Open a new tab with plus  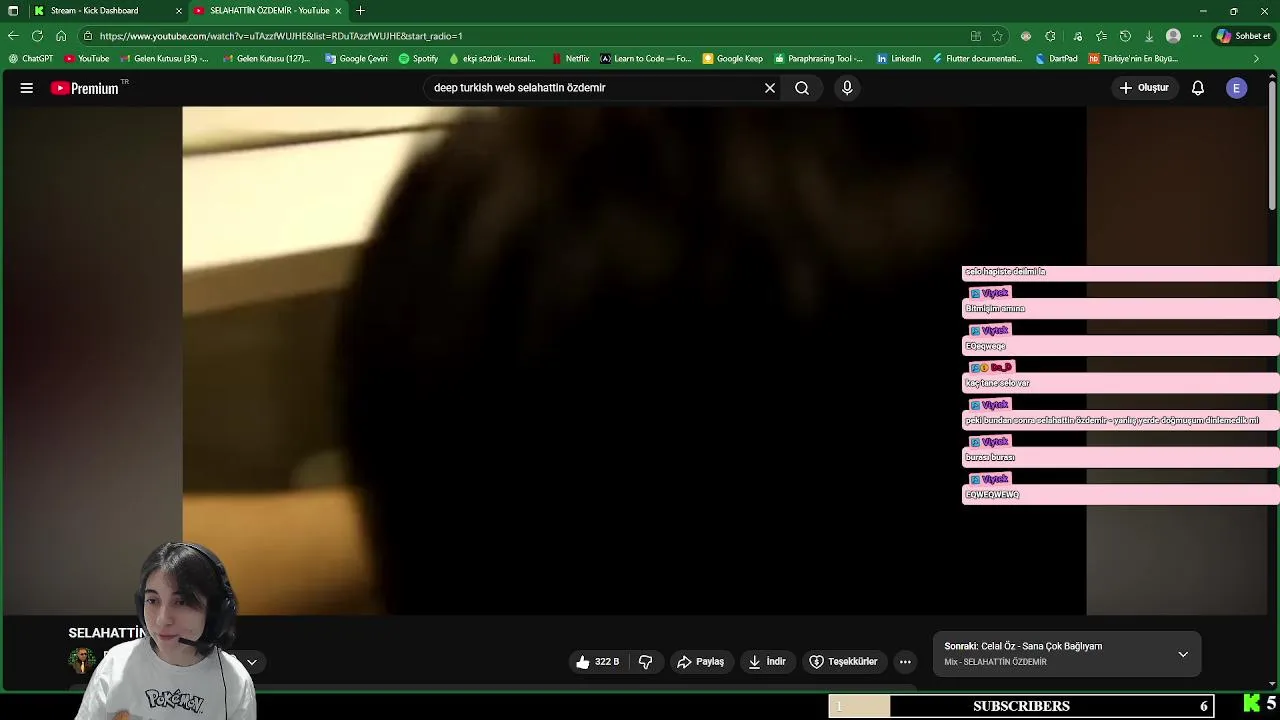coord(360,11)
